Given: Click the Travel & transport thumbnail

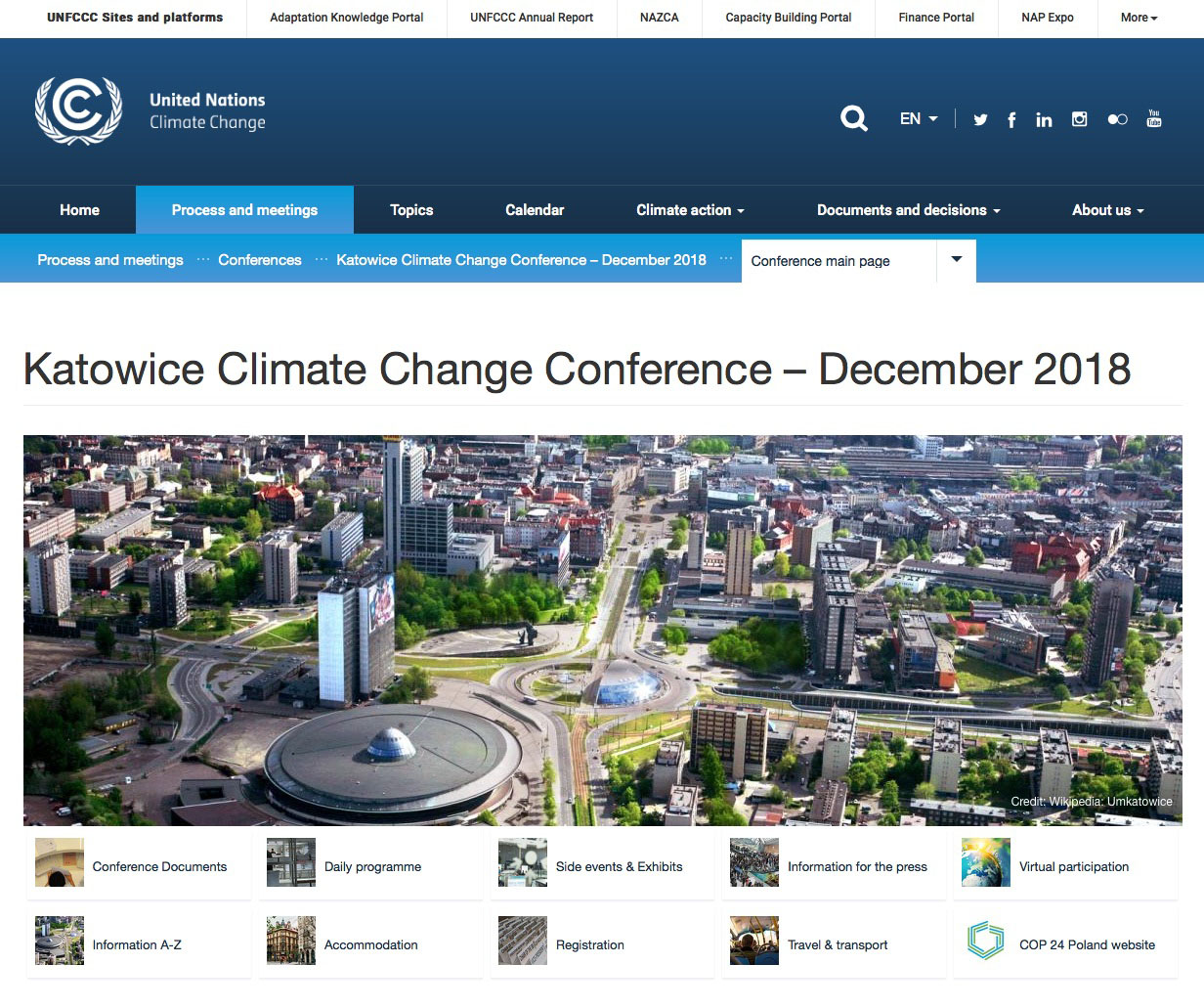Looking at the screenshot, I should pyautogui.click(x=754, y=941).
